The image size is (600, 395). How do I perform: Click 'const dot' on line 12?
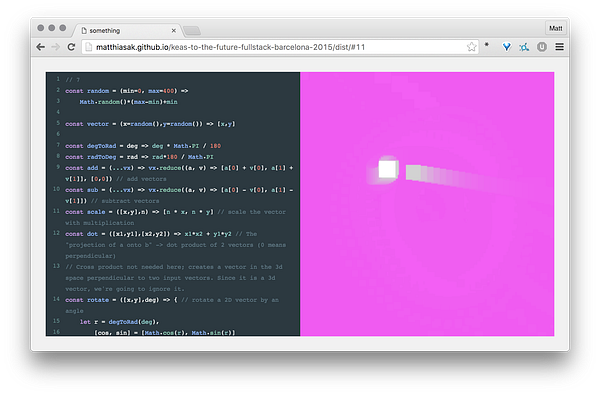(x=82, y=234)
